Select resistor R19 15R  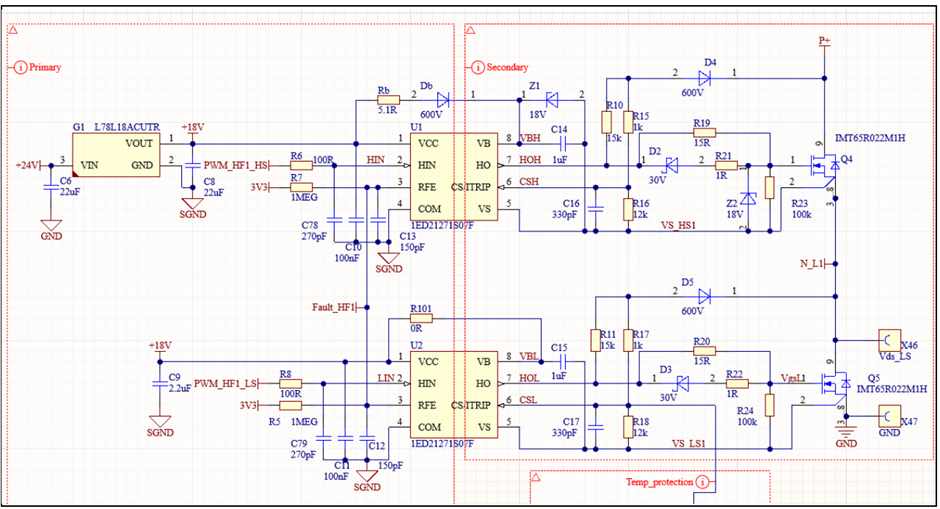[704, 132]
